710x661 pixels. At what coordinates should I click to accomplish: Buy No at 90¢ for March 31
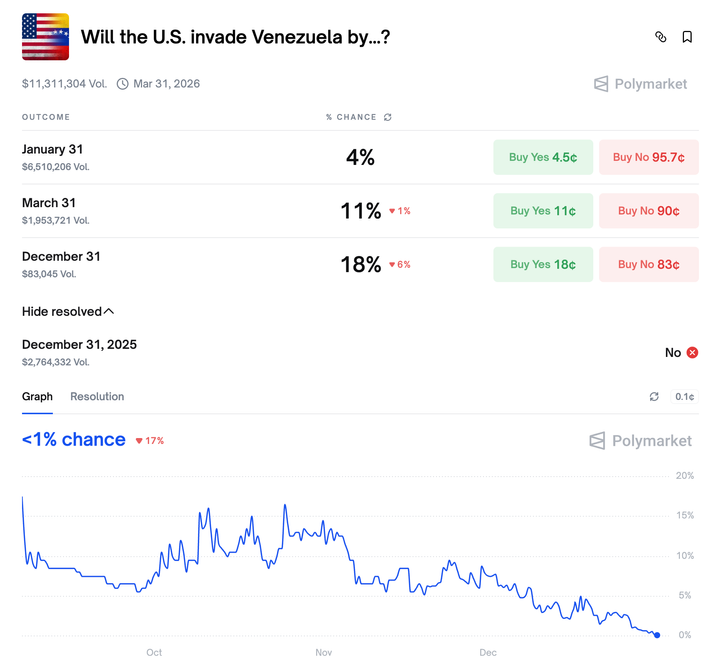648,211
